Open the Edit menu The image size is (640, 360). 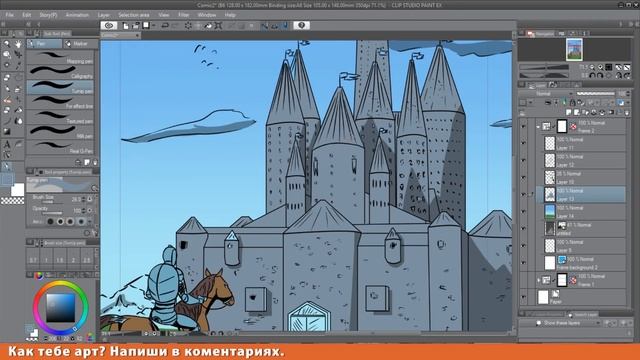click(27, 15)
